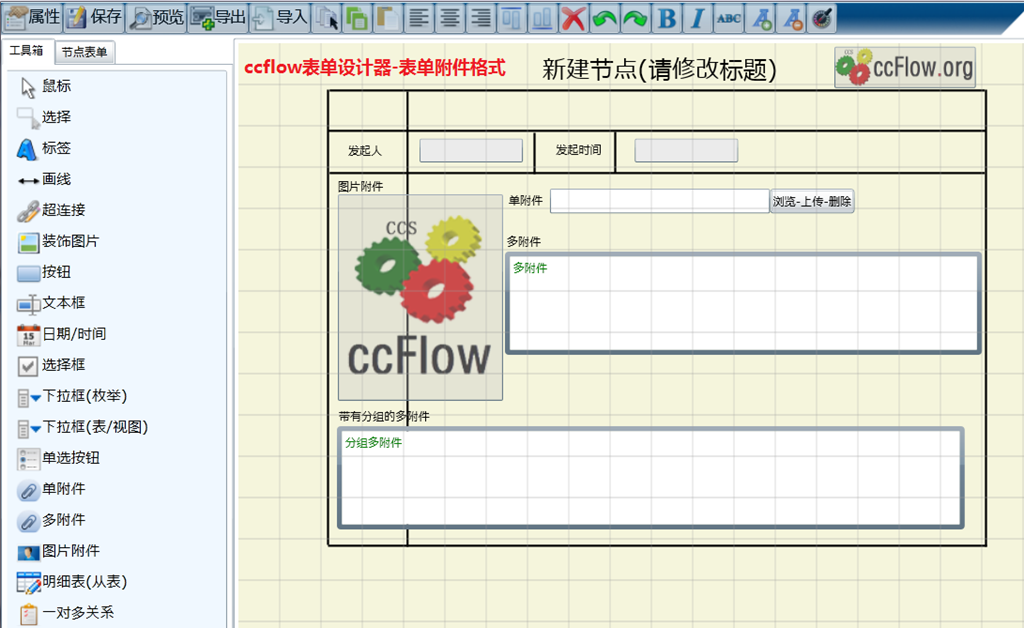Screen dimensions: 1024x628
Task: Click the 分组多附件 grouped attachment box
Action: pos(651,478)
